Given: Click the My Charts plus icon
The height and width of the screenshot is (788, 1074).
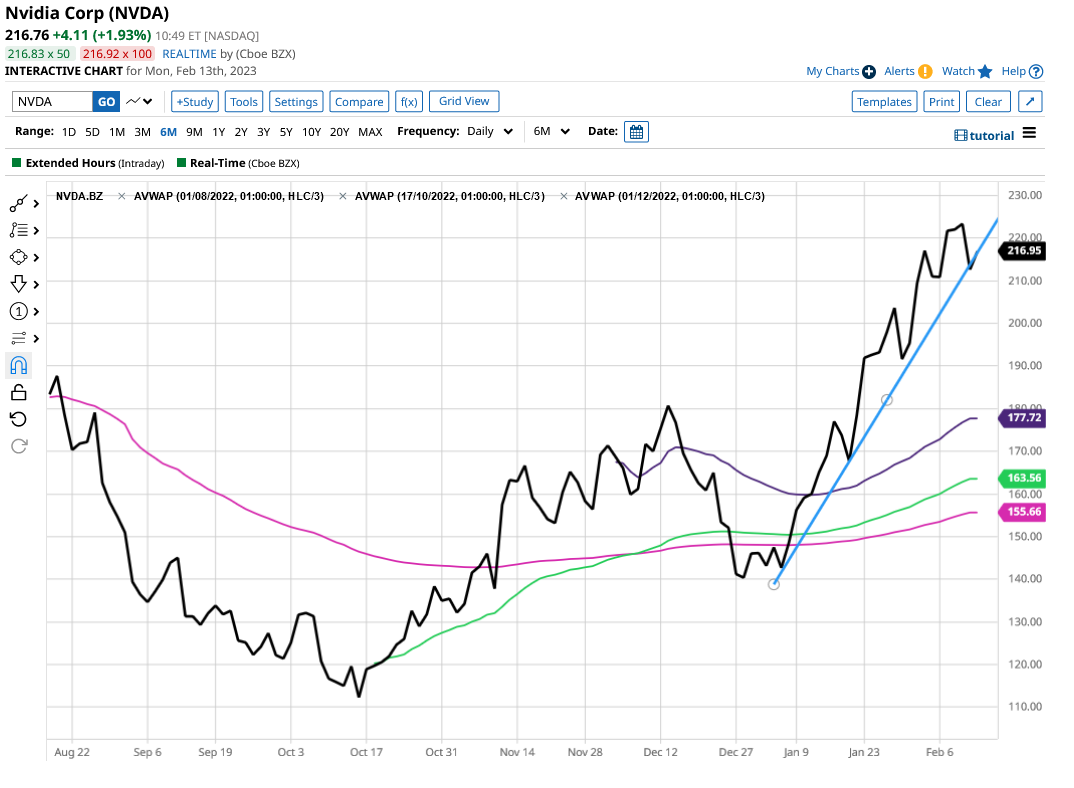Looking at the screenshot, I should tap(869, 72).
